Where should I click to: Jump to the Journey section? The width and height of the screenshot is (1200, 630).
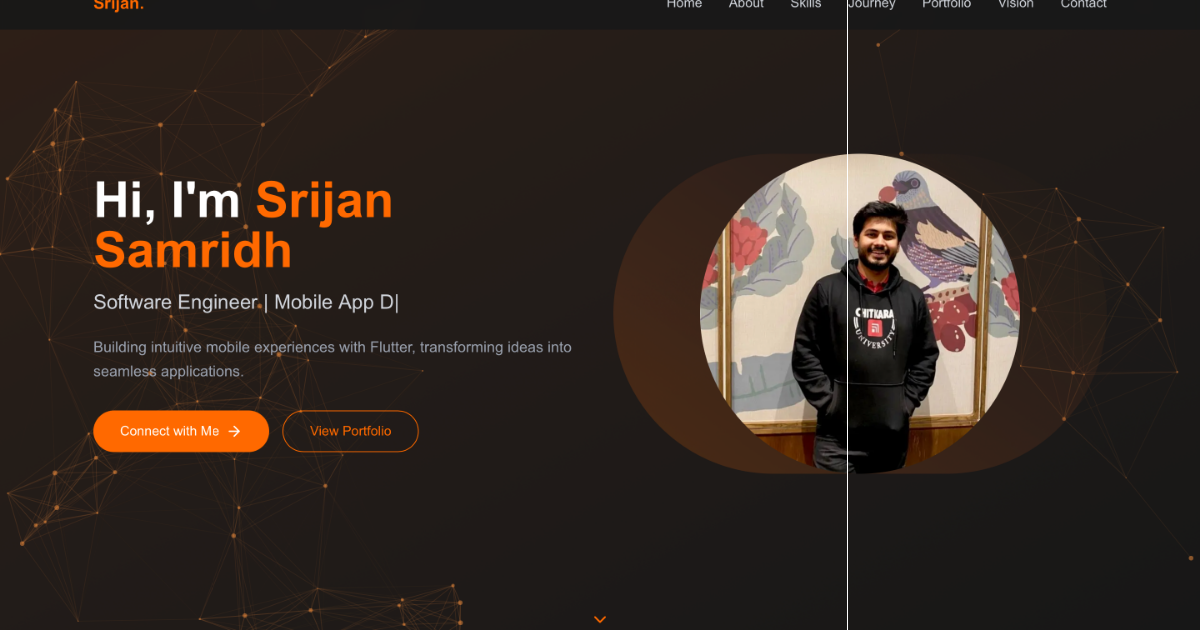871,5
